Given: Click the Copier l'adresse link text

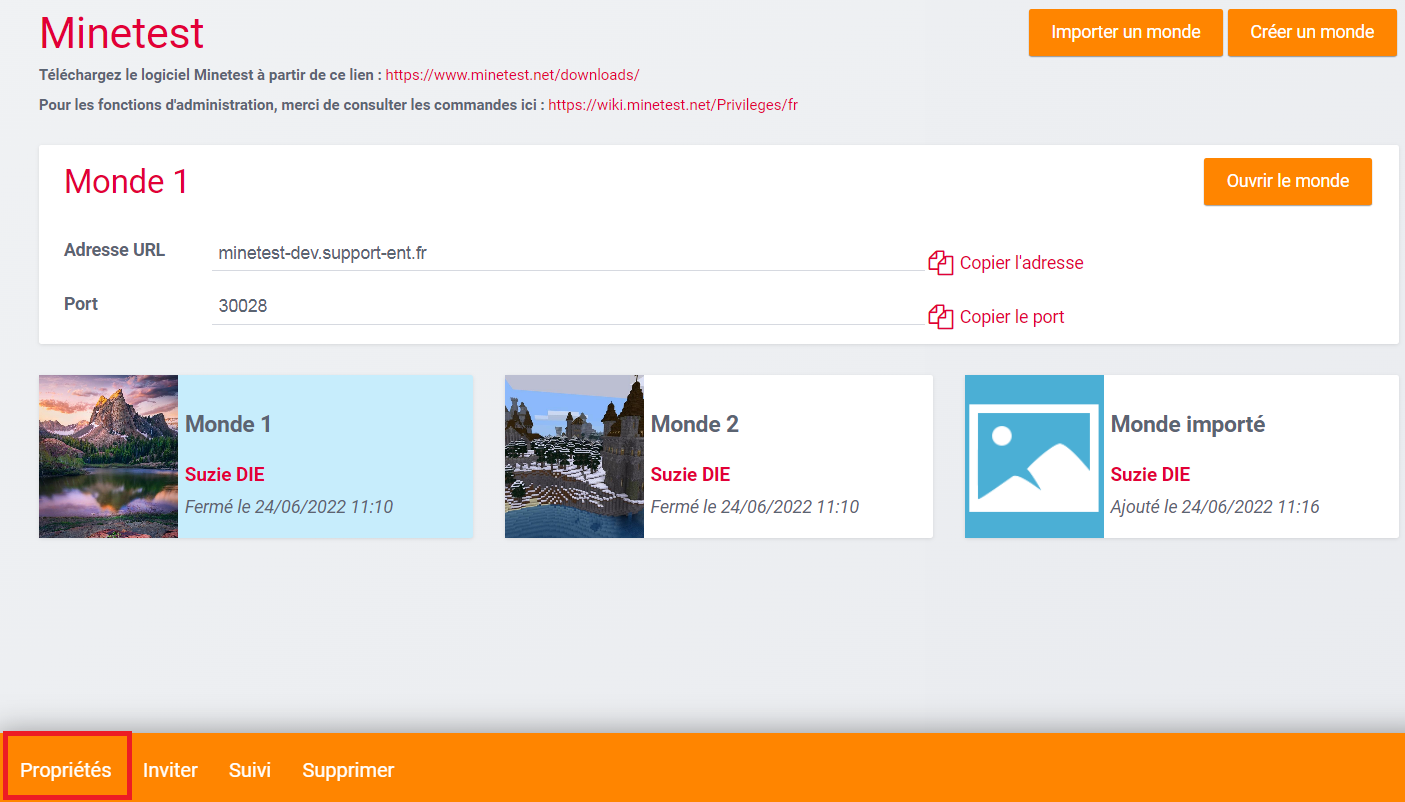Looking at the screenshot, I should click(1021, 263).
